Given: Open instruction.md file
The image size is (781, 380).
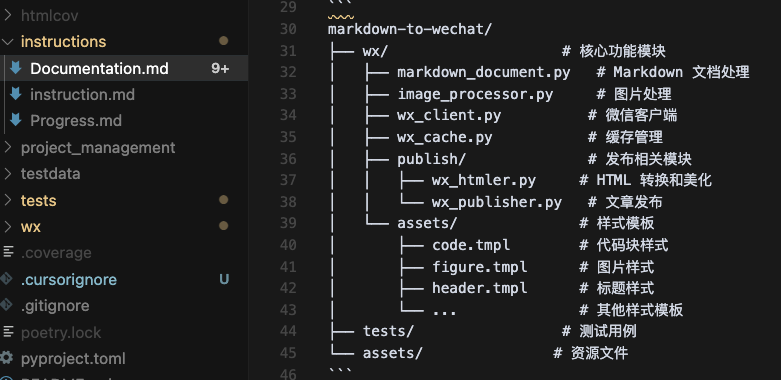Looking at the screenshot, I should point(82,95).
